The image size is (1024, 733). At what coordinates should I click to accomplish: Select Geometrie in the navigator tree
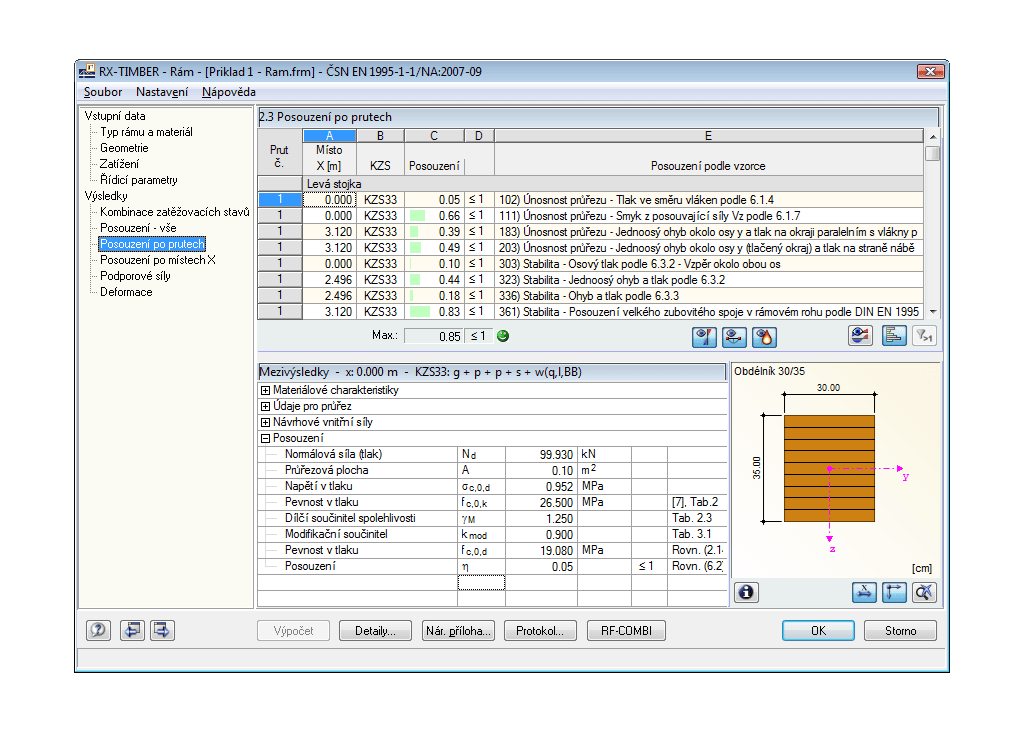(124, 148)
